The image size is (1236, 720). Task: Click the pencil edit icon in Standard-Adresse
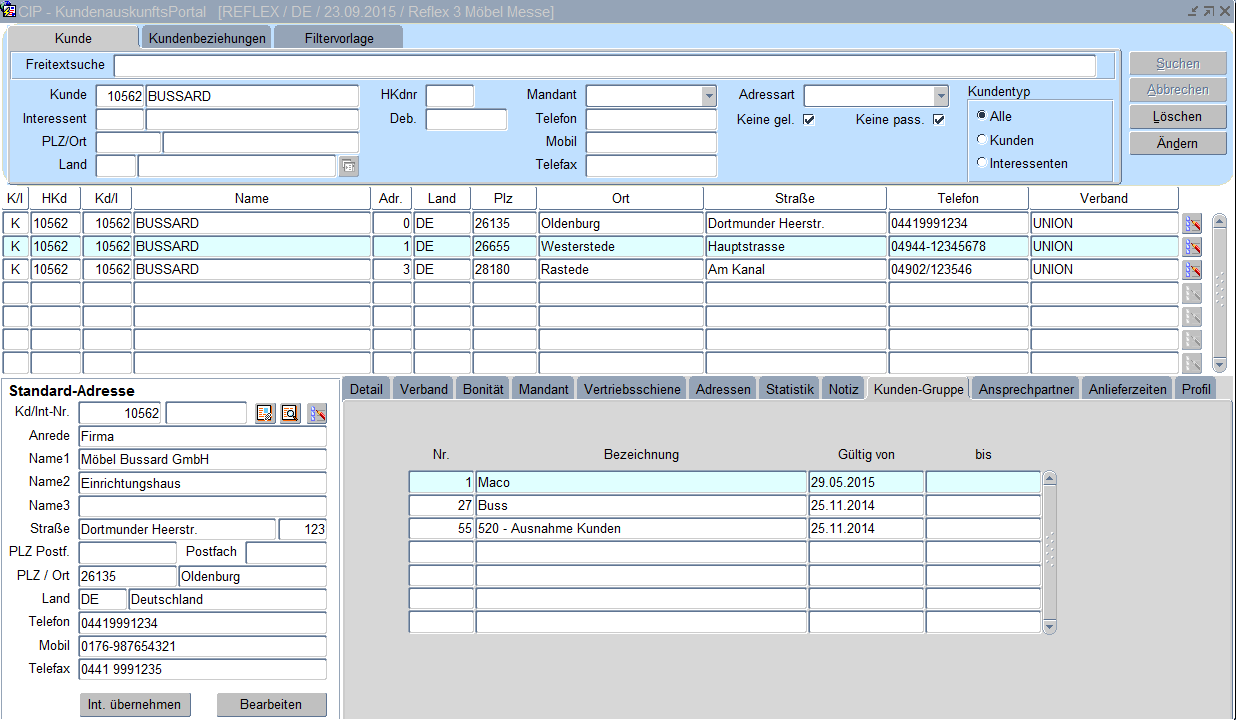click(317, 414)
